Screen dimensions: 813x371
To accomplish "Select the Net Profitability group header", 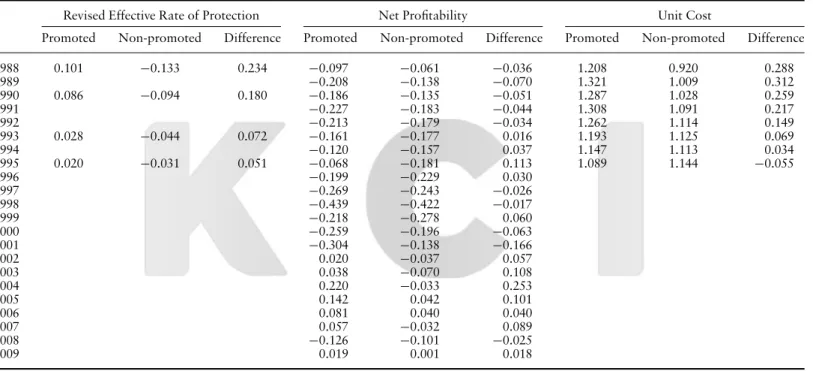I will coord(423,16).
